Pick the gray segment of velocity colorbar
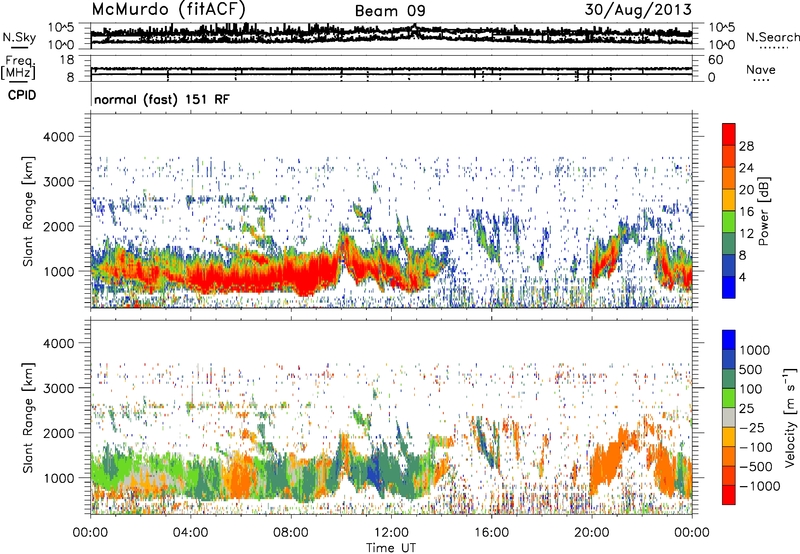 pos(729,418)
